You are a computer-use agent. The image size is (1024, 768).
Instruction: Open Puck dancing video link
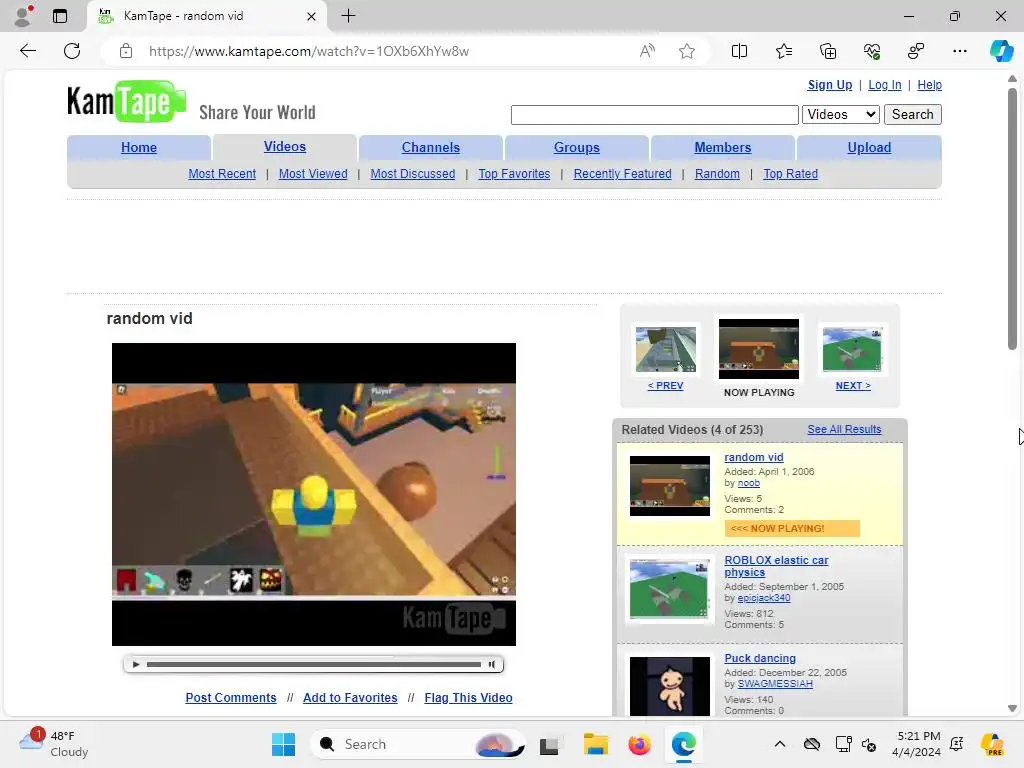[x=760, y=658]
